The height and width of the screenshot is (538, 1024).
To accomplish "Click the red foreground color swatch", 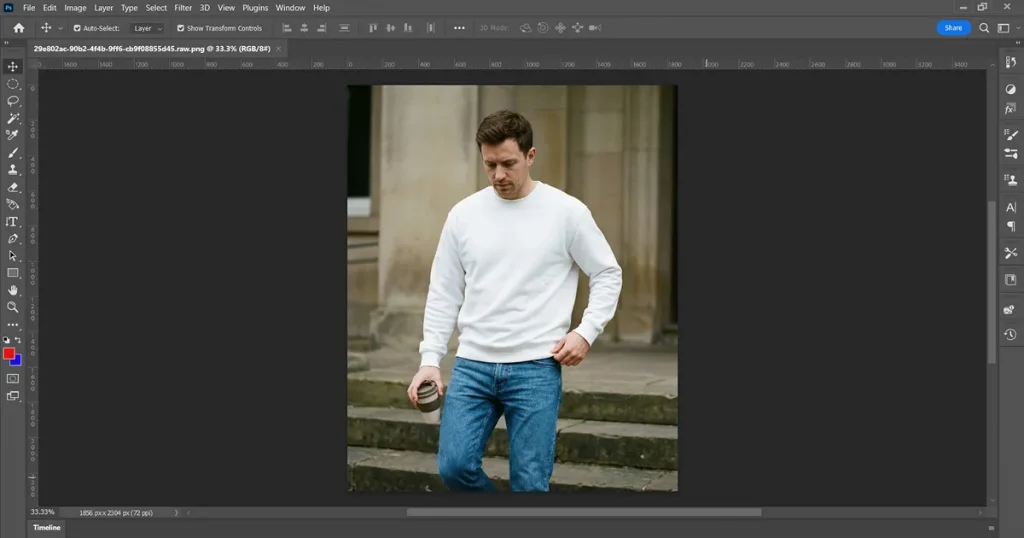I will pyautogui.click(x=8, y=353).
